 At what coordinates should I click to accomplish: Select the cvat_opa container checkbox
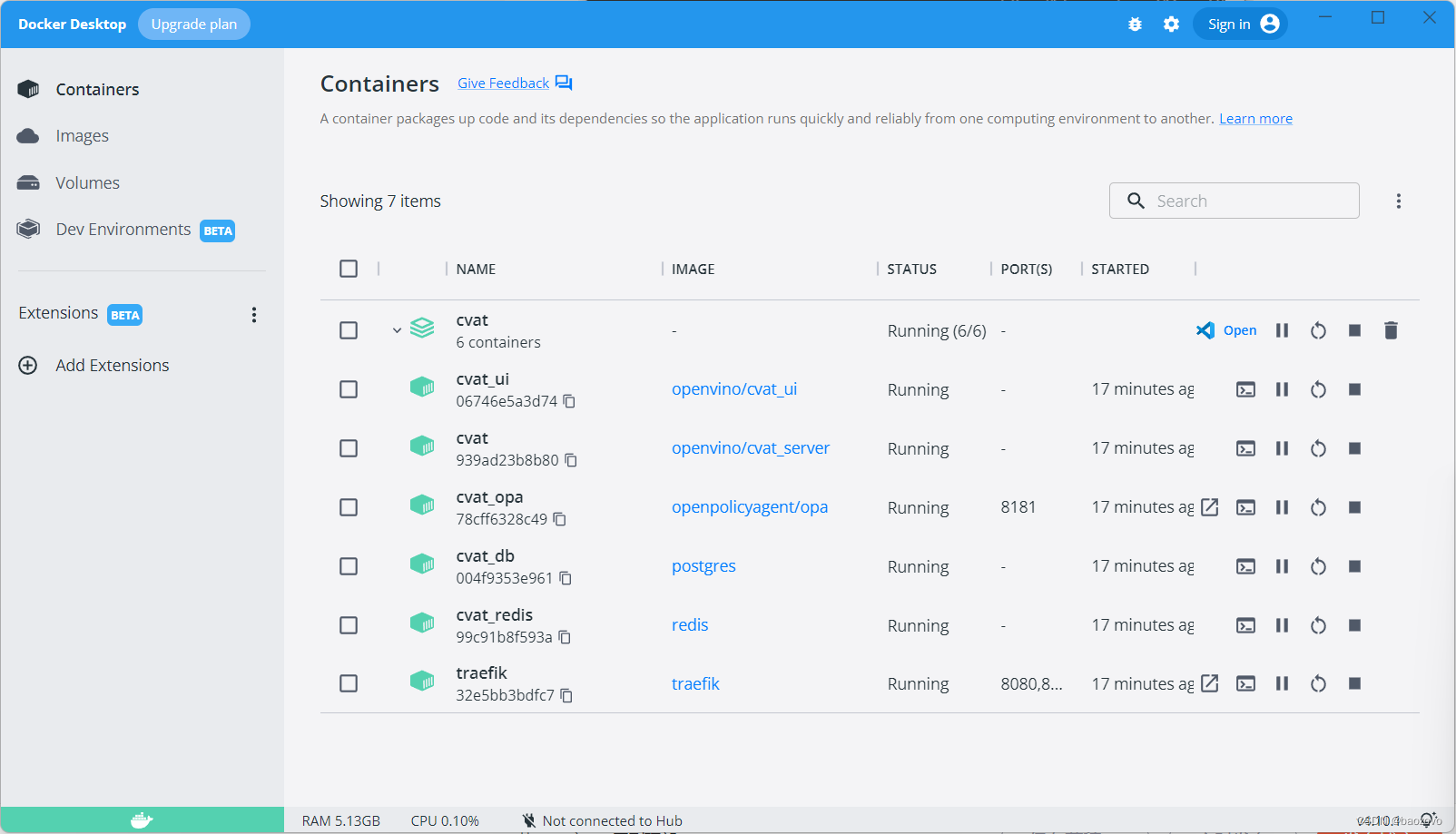pos(349,507)
